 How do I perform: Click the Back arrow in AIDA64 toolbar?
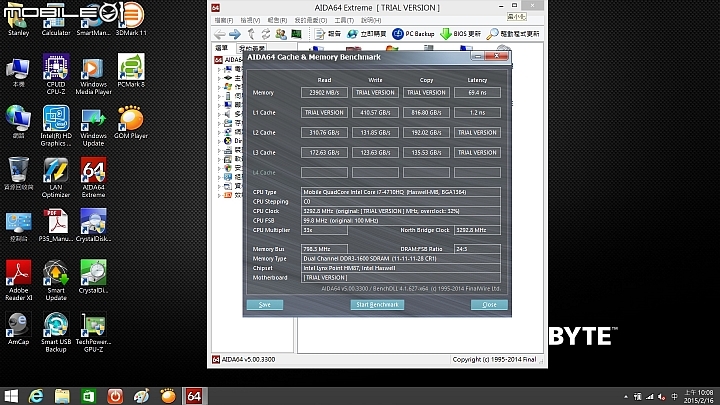pos(220,34)
